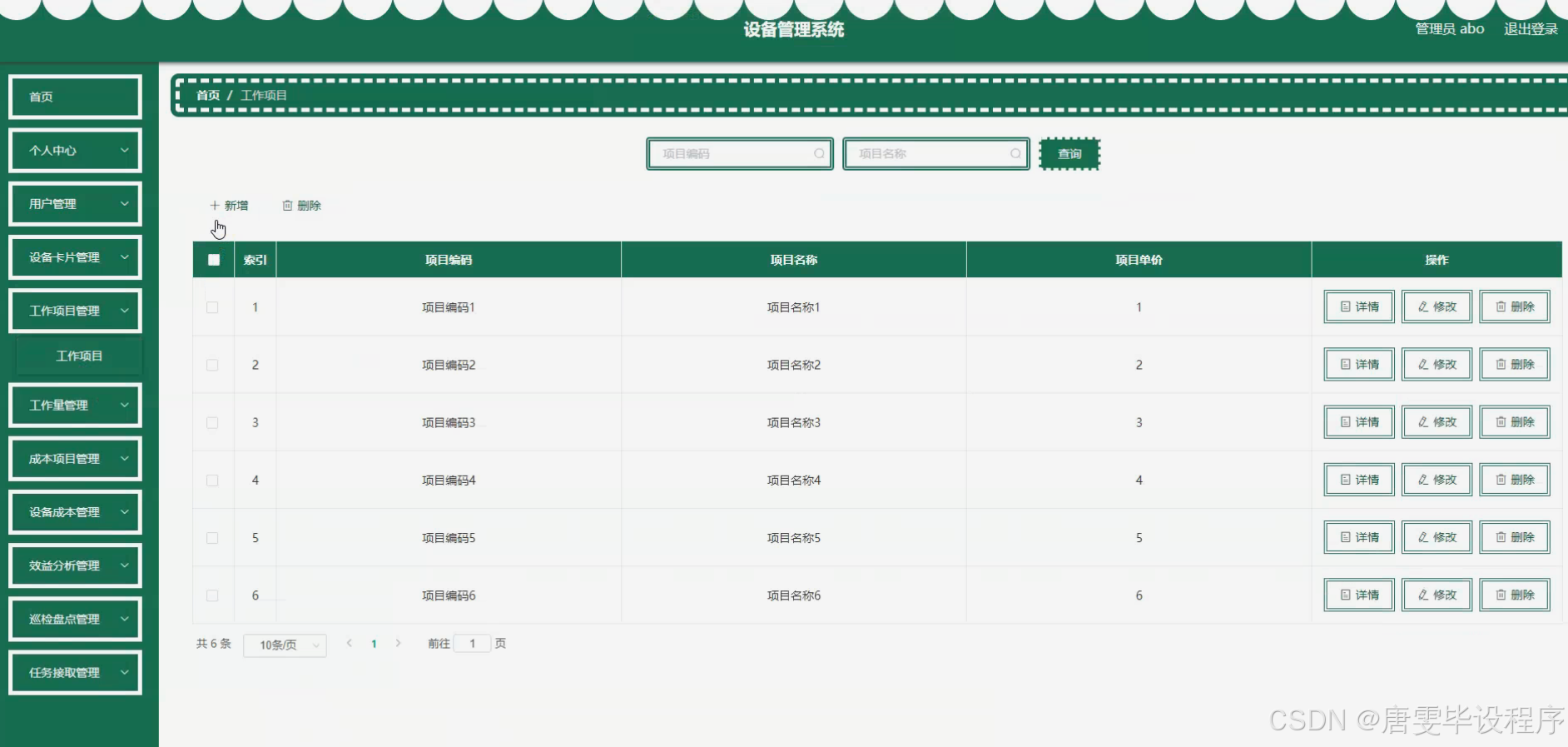Image resolution: width=1568 pixels, height=747 pixels.
Task: Click 详情 button for 项目编码1 row
Action: click(1359, 306)
